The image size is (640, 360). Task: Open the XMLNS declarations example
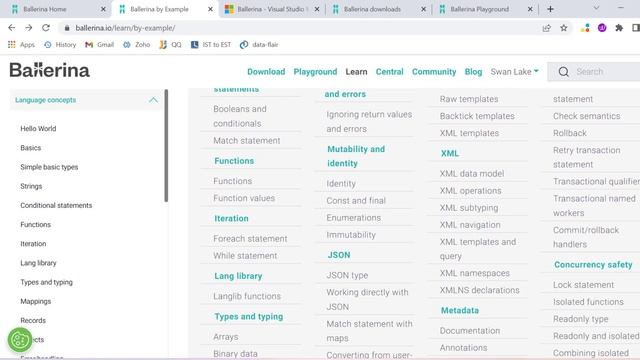click(x=480, y=290)
